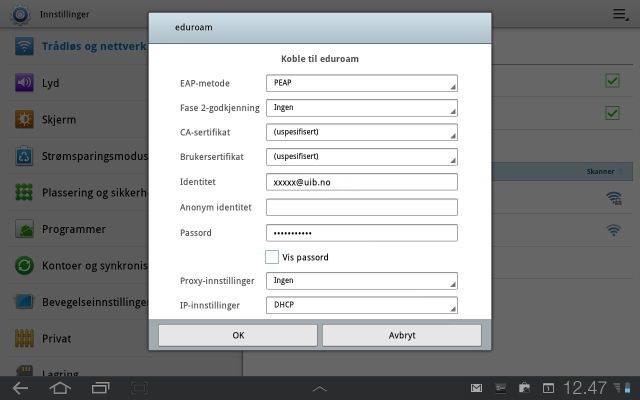This screenshot has height=400, width=640.
Task: Open the recent apps icon
Action: pyautogui.click(x=100, y=387)
